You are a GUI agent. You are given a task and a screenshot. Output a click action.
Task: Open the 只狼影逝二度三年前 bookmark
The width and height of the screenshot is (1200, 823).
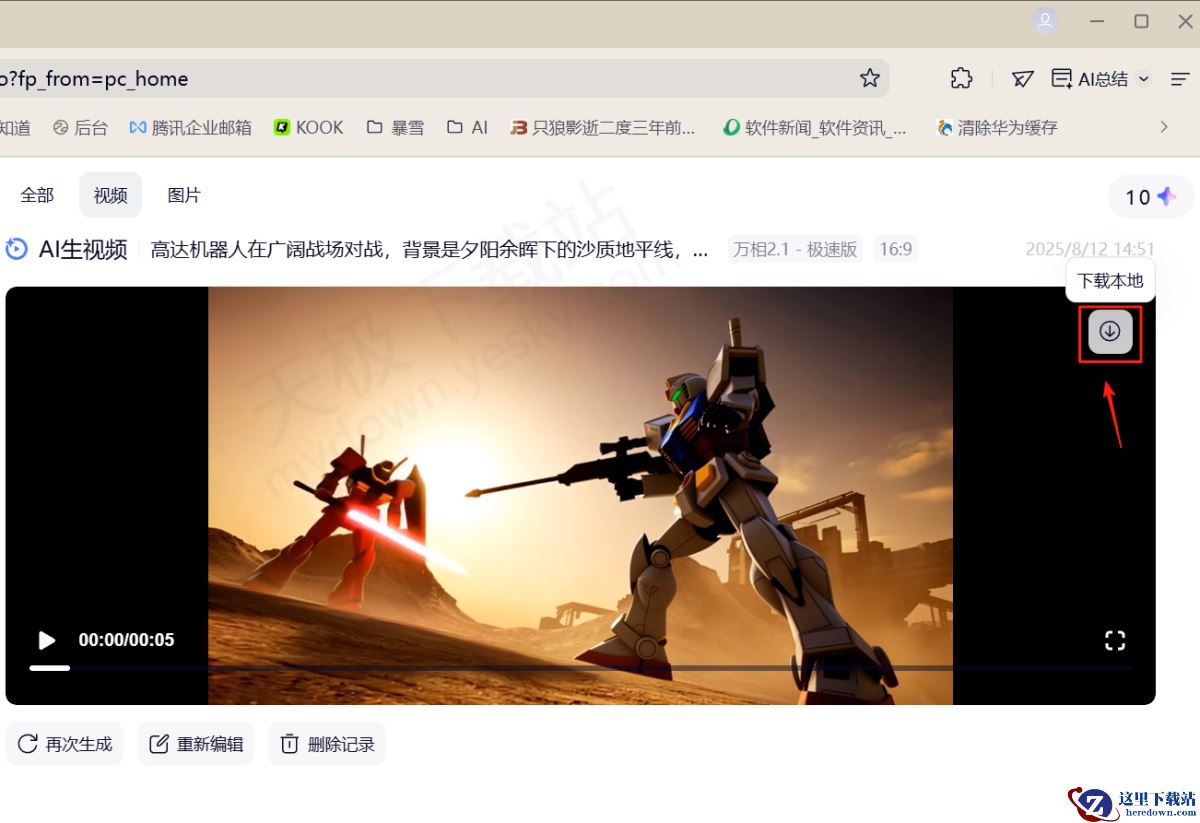(603, 127)
